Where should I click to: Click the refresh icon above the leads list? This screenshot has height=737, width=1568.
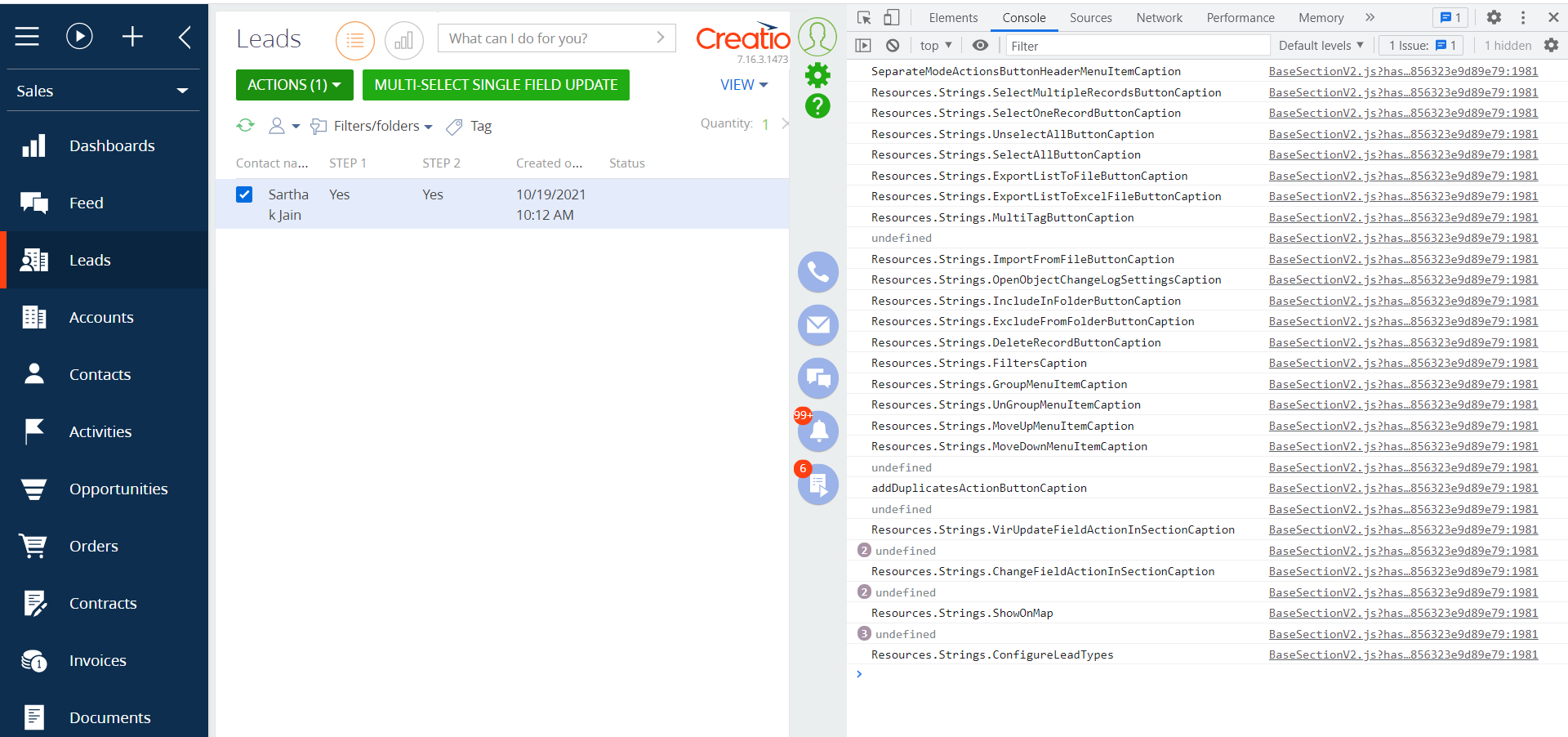click(245, 126)
